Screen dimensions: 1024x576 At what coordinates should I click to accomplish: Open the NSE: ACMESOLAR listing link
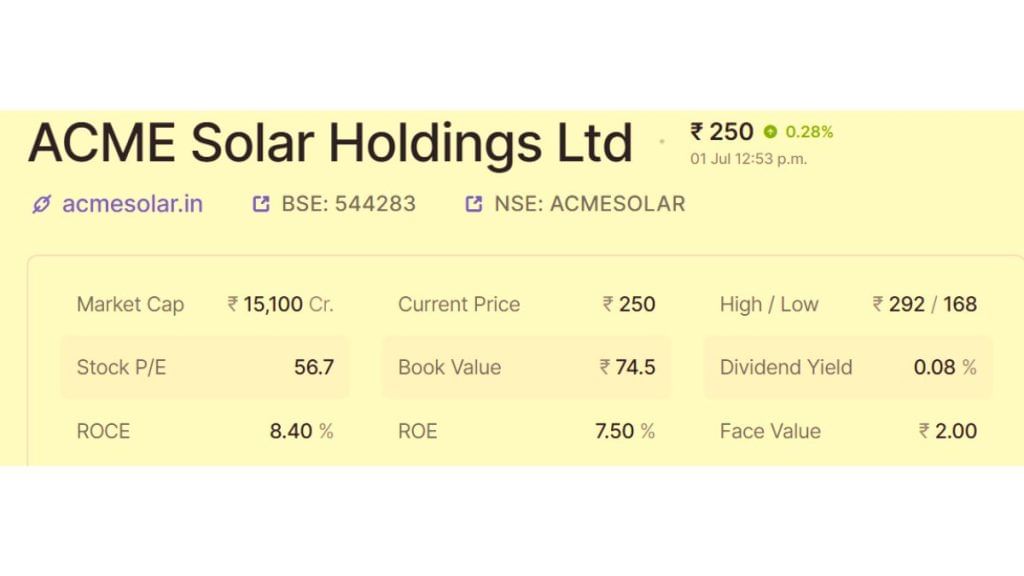coord(590,204)
